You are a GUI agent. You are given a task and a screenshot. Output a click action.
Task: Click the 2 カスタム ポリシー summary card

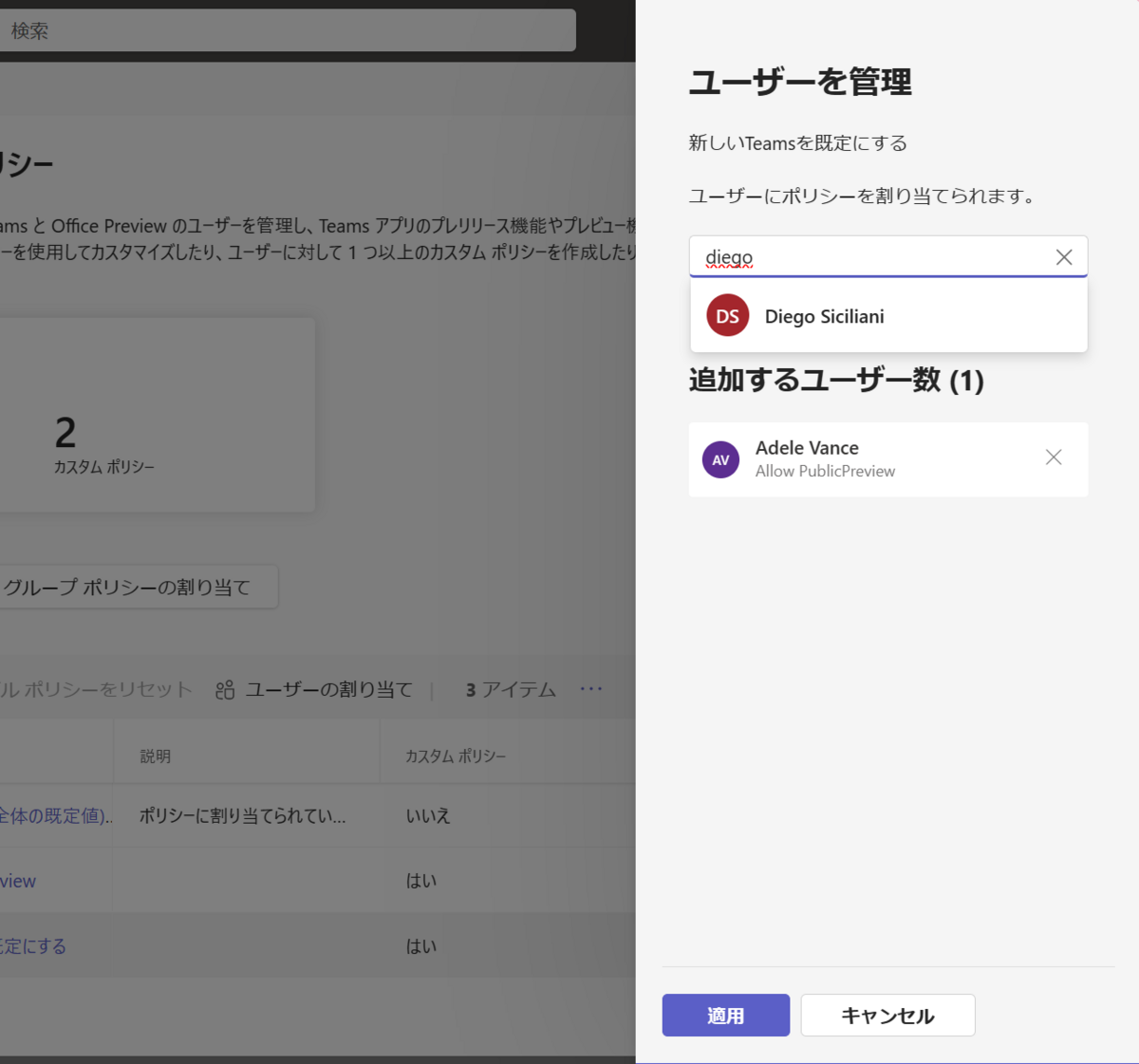click(158, 415)
